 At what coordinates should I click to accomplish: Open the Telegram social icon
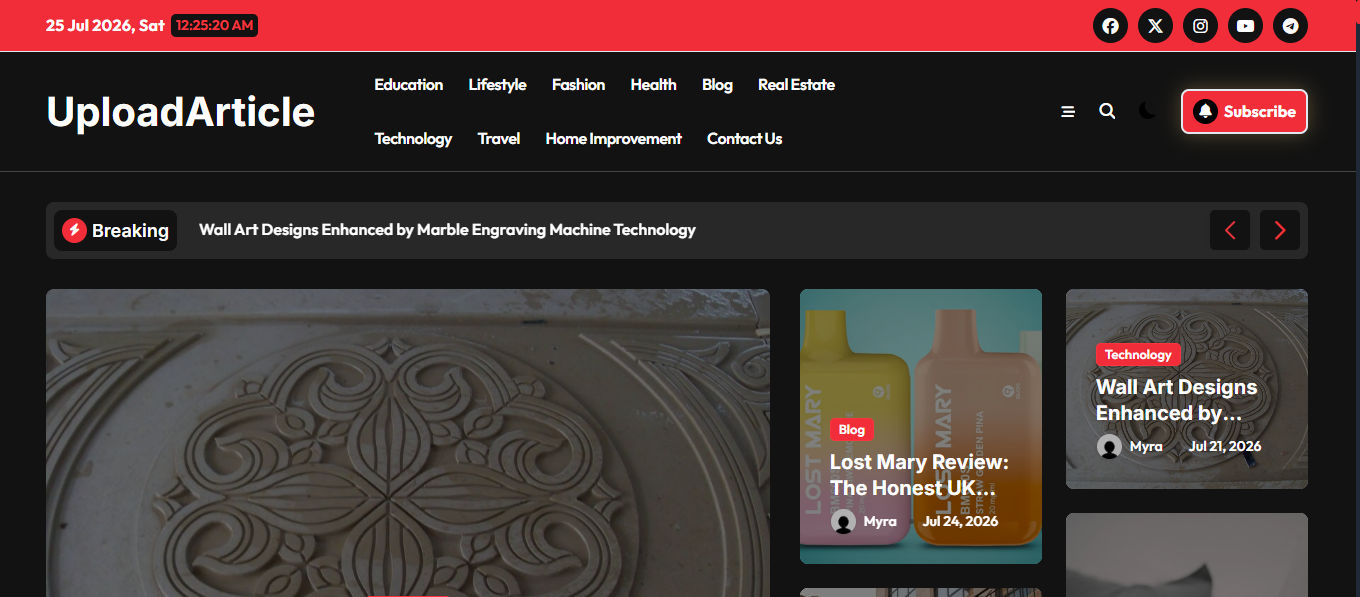click(1290, 26)
